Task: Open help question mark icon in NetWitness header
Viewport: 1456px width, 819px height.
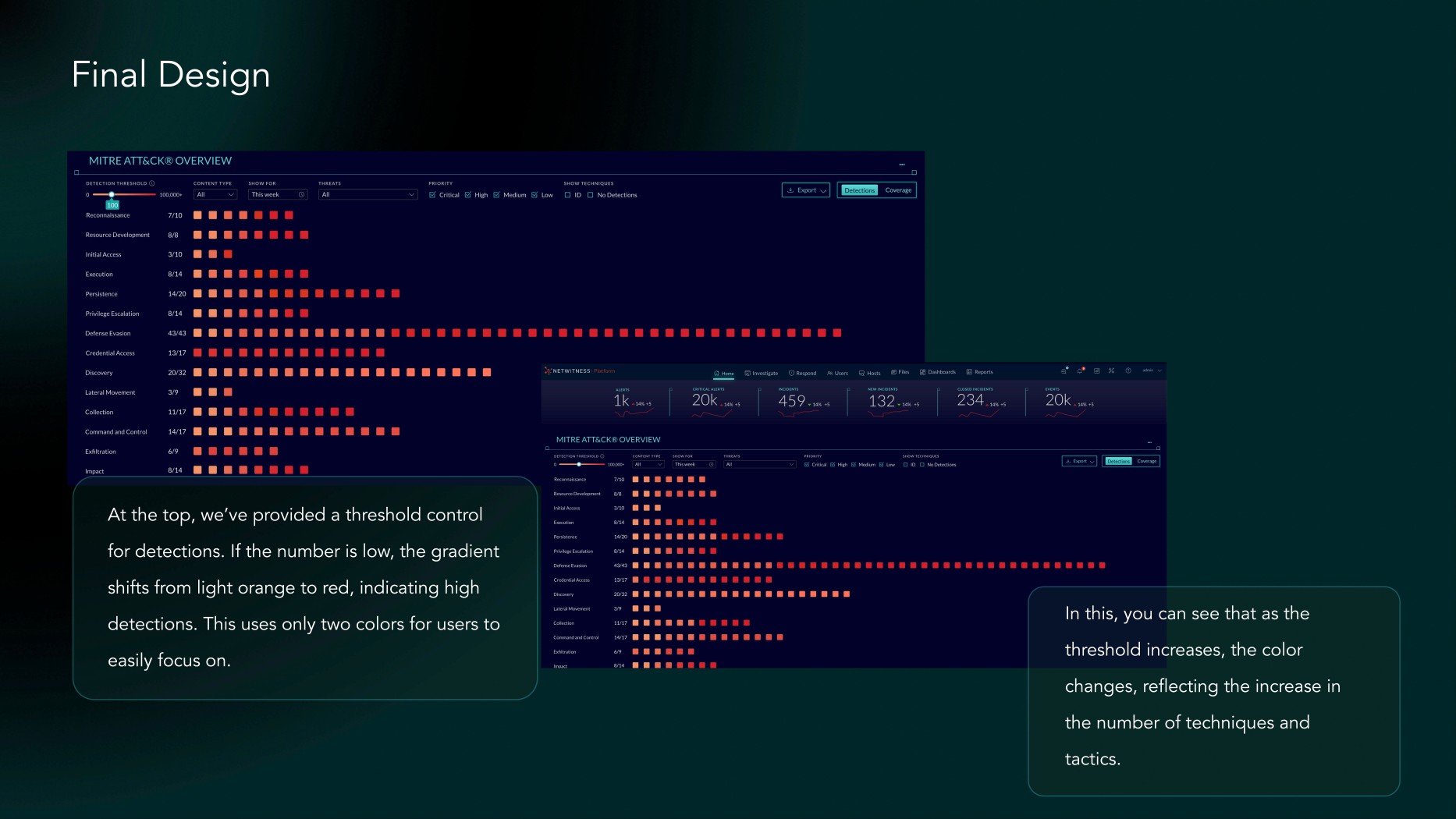Action: coord(1128,370)
